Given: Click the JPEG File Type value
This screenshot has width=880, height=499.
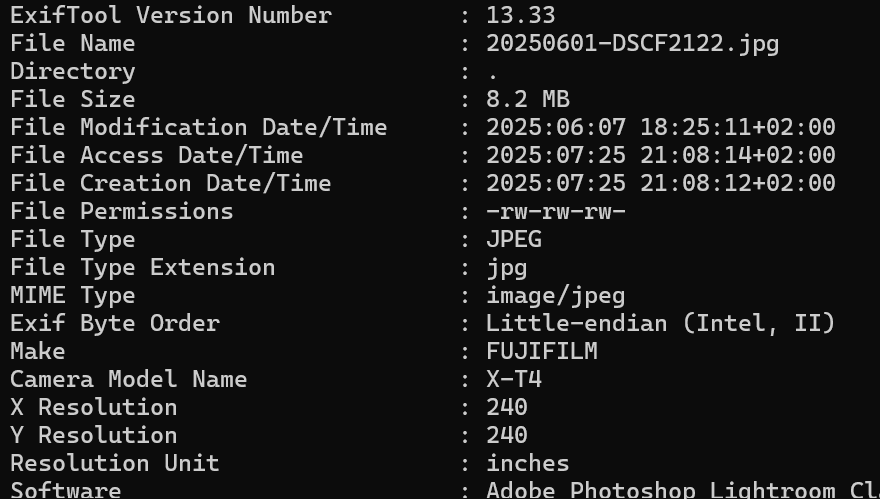Looking at the screenshot, I should coord(513,240).
